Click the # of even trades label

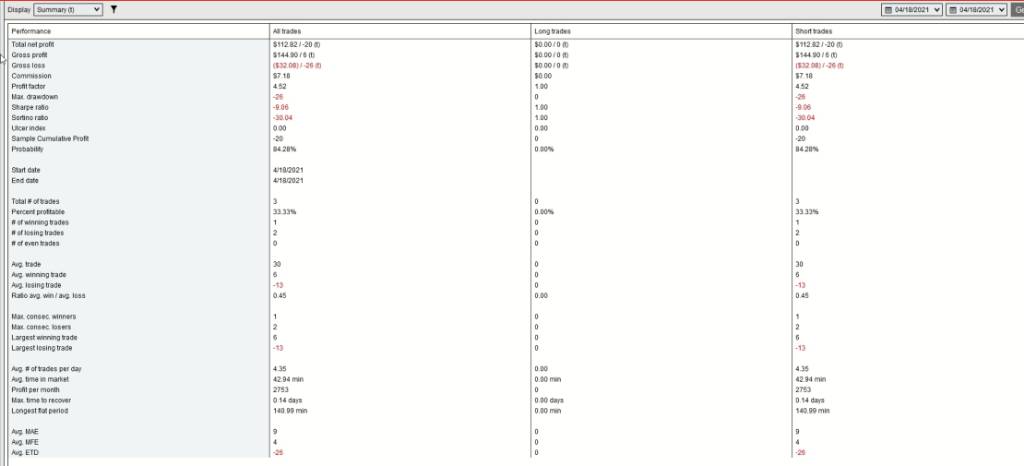tap(35, 243)
